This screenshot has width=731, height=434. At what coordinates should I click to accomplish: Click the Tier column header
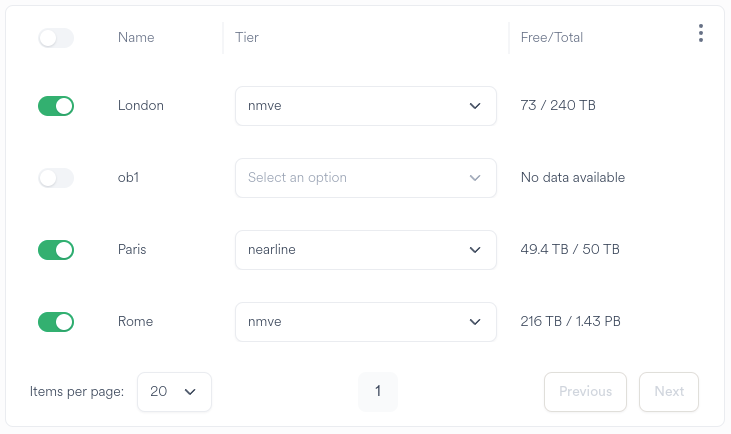[246, 38]
